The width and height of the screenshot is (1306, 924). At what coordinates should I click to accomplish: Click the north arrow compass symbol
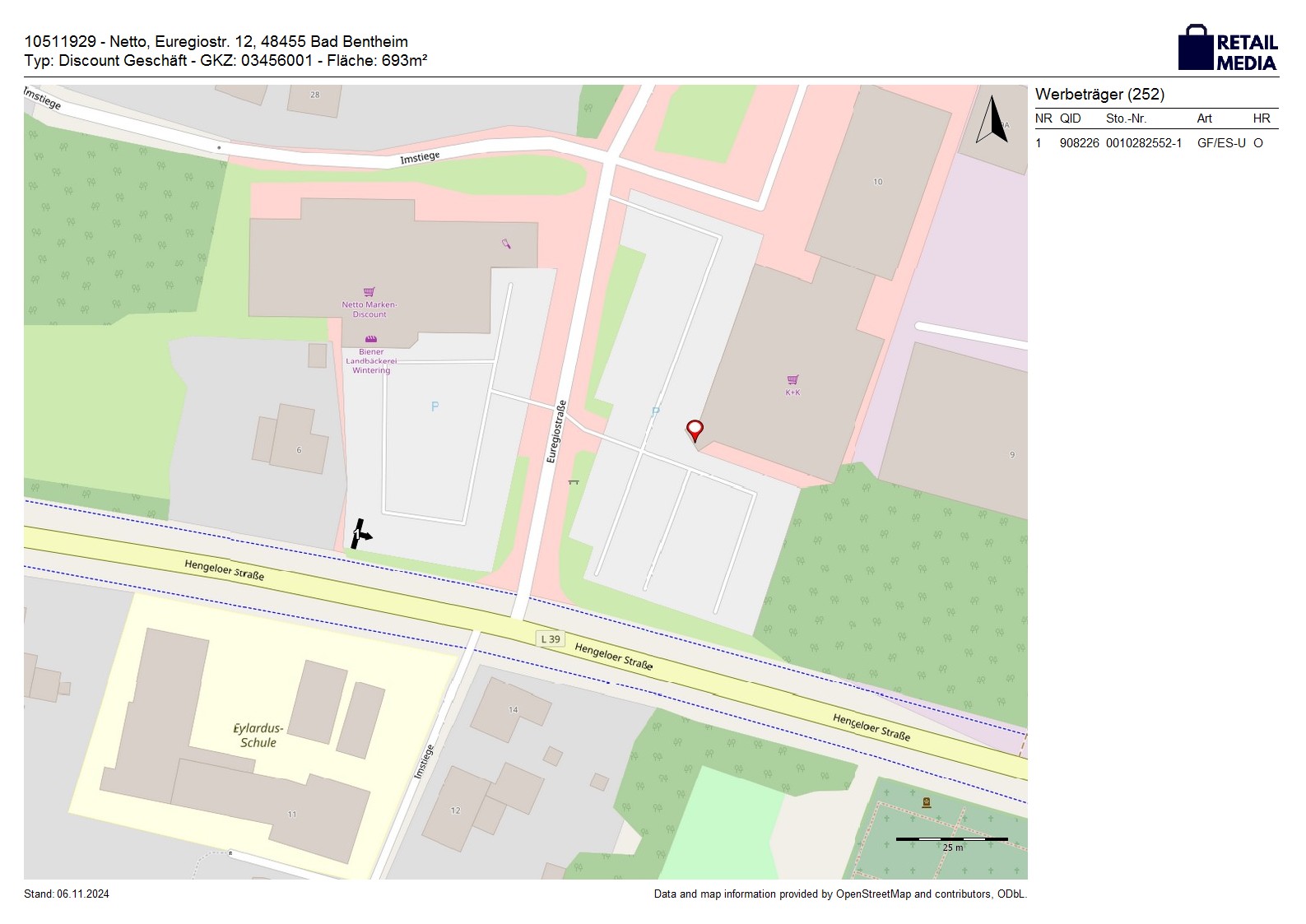pyautogui.click(x=992, y=120)
